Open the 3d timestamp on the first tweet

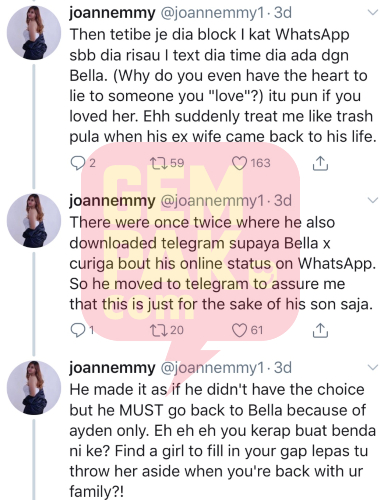pos(283,13)
